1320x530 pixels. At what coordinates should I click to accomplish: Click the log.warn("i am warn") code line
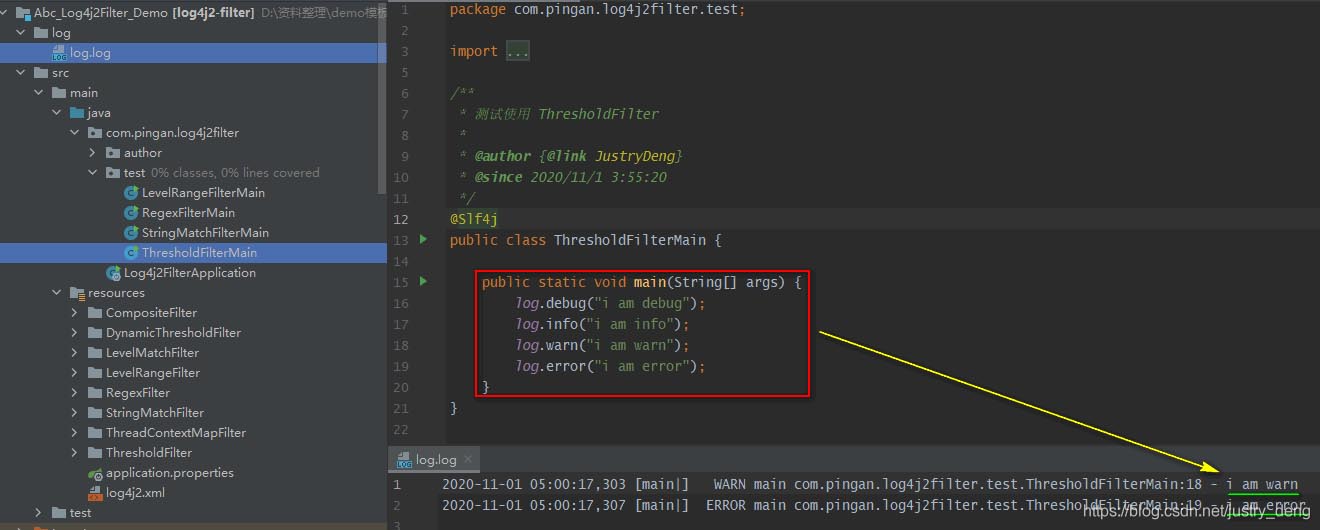click(x=603, y=345)
